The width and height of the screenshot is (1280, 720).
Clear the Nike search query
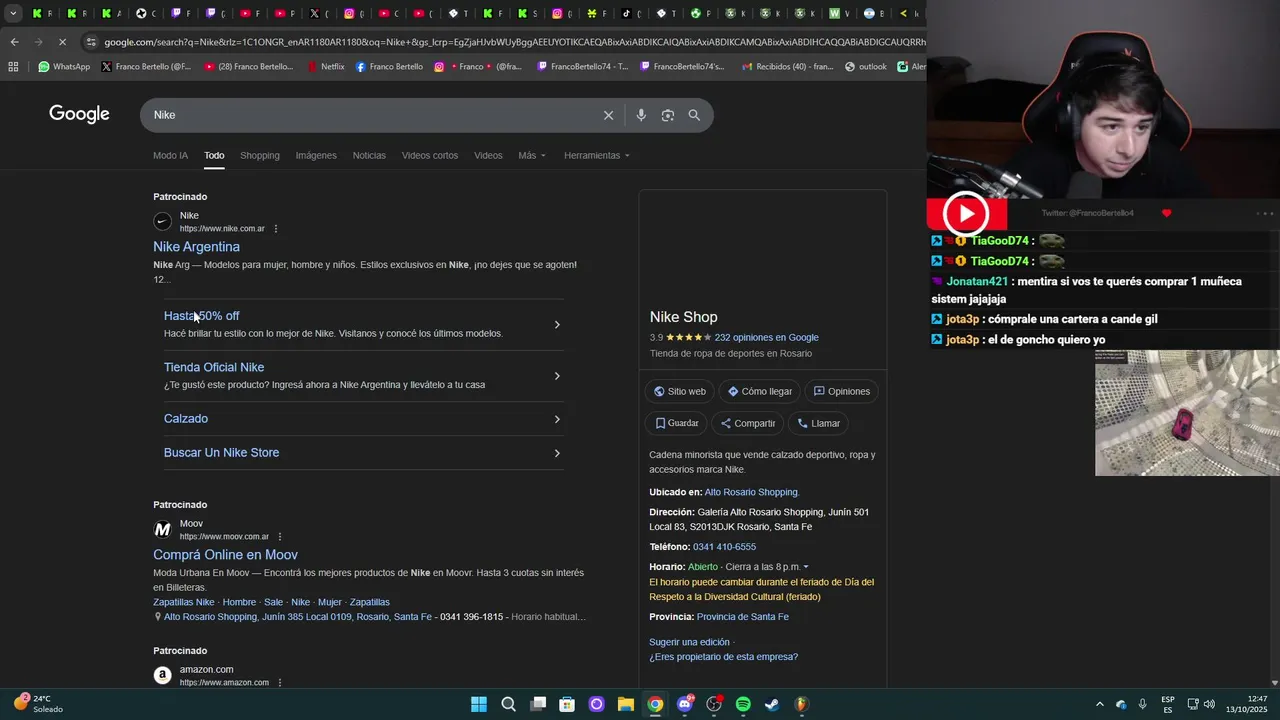click(608, 115)
